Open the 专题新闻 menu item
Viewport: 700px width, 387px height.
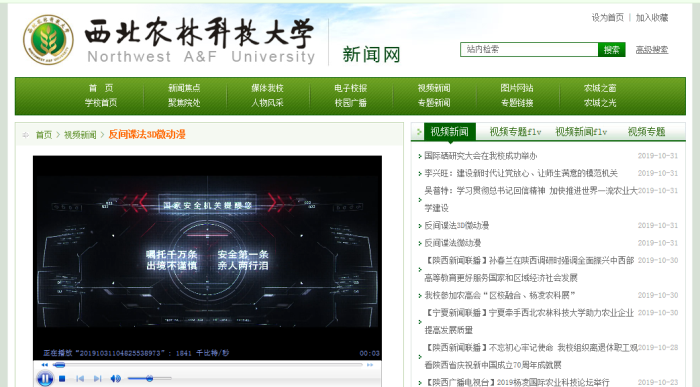tap(434, 103)
